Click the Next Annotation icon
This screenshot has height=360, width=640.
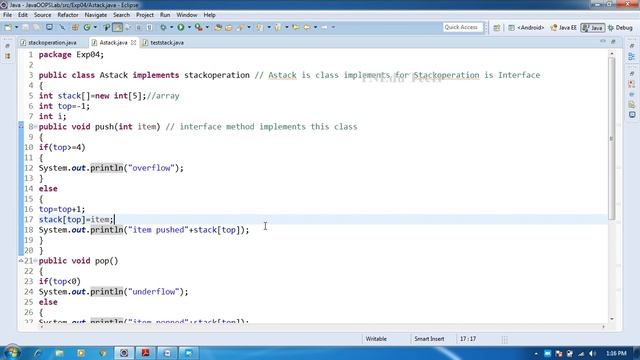click(x=260, y=27)
